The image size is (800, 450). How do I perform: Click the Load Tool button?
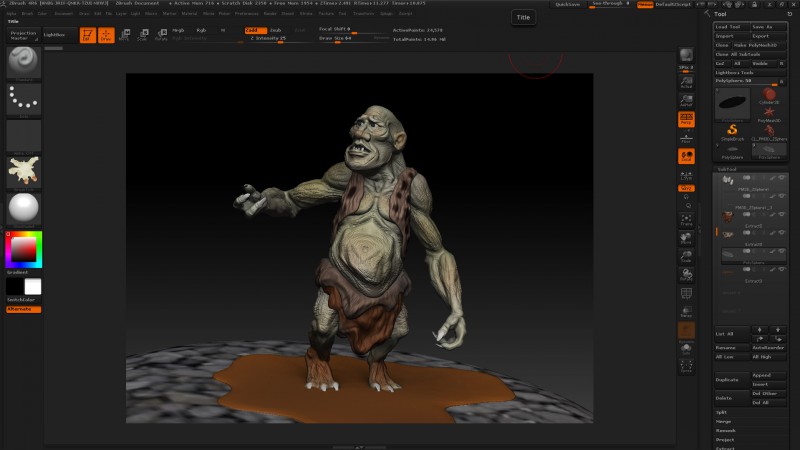pyautogui.click(x=731, y=27)
